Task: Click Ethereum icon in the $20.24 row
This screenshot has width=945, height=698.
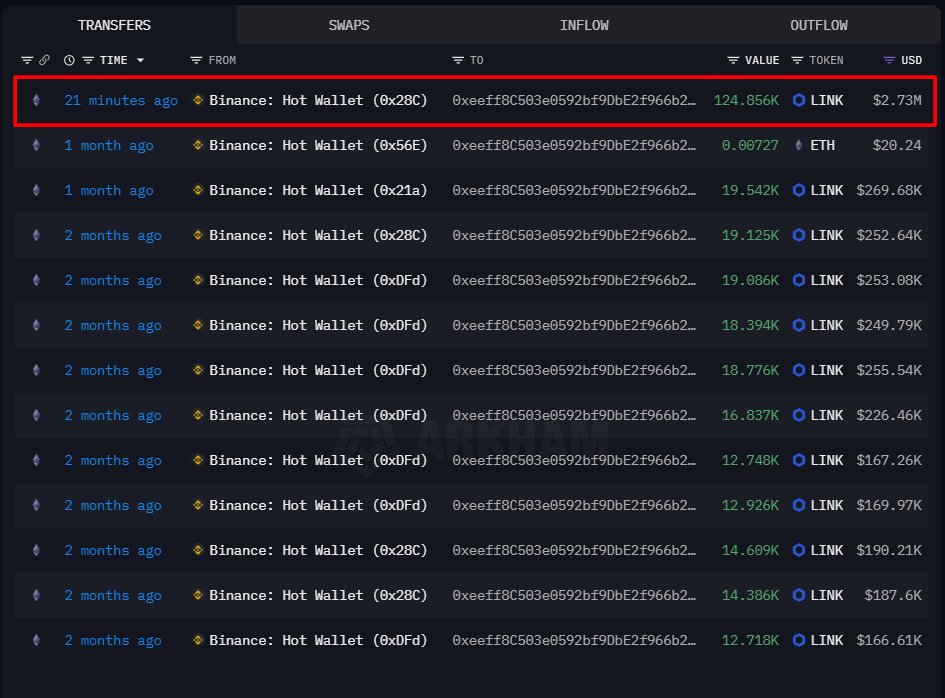Action: tap(36, 145)
